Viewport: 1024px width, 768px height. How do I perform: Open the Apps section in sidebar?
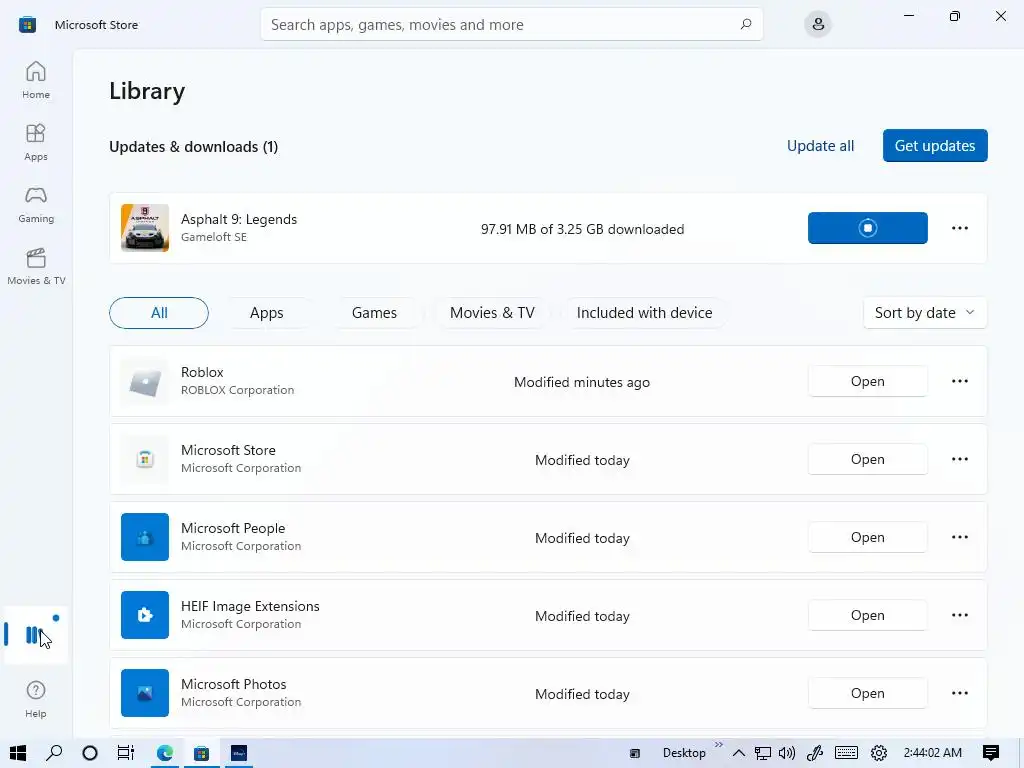click(36, 142)
